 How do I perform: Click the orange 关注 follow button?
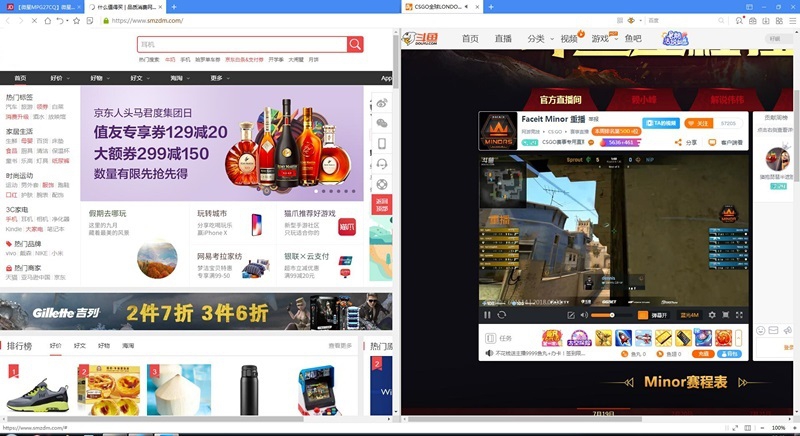699,123
